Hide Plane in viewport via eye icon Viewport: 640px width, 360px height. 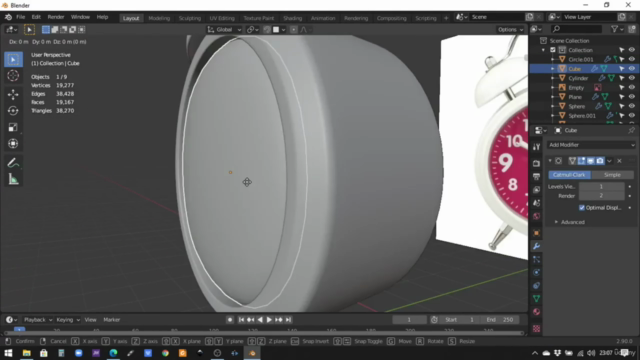pos(631,97)
